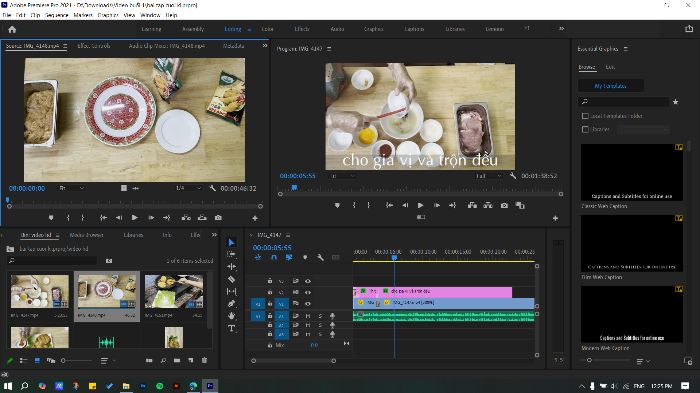
Task: Click the delete trash icon in Project panel
Action: pos(204,360)
